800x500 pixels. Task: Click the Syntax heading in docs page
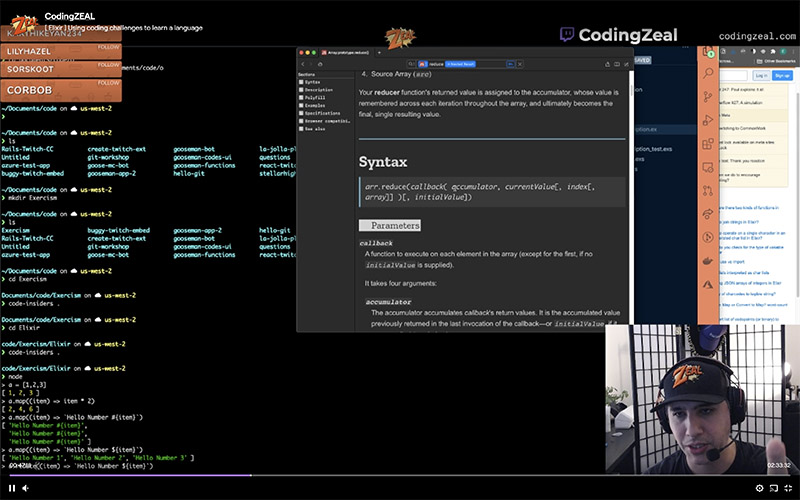(383, 162)
